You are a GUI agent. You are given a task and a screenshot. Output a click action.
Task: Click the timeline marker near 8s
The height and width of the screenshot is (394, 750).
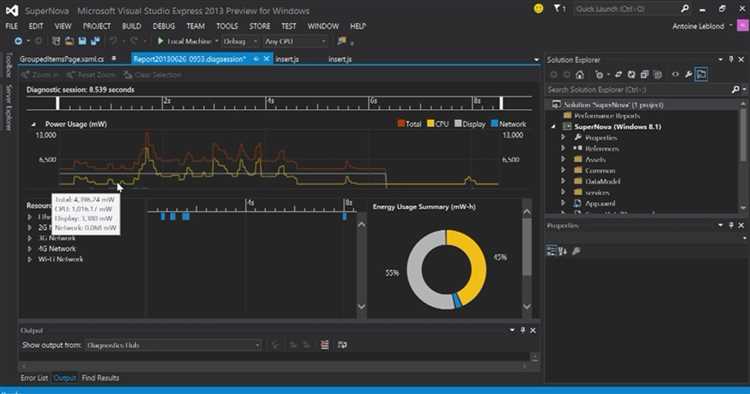click(x=344, y=217)
